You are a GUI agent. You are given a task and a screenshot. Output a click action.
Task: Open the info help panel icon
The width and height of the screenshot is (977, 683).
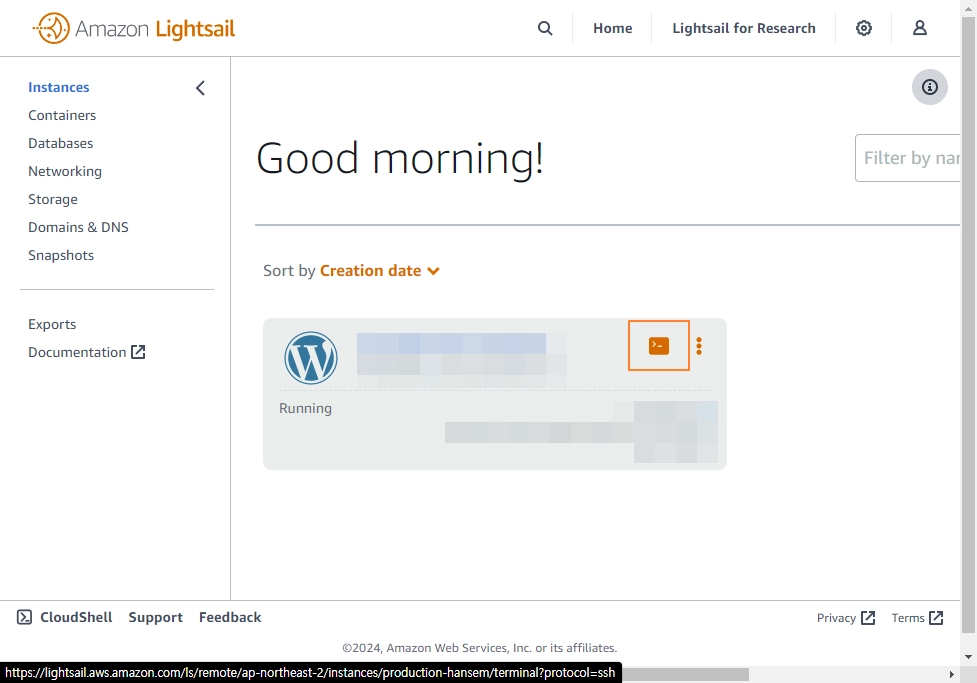pyautogui.click(x=930, y=87)
